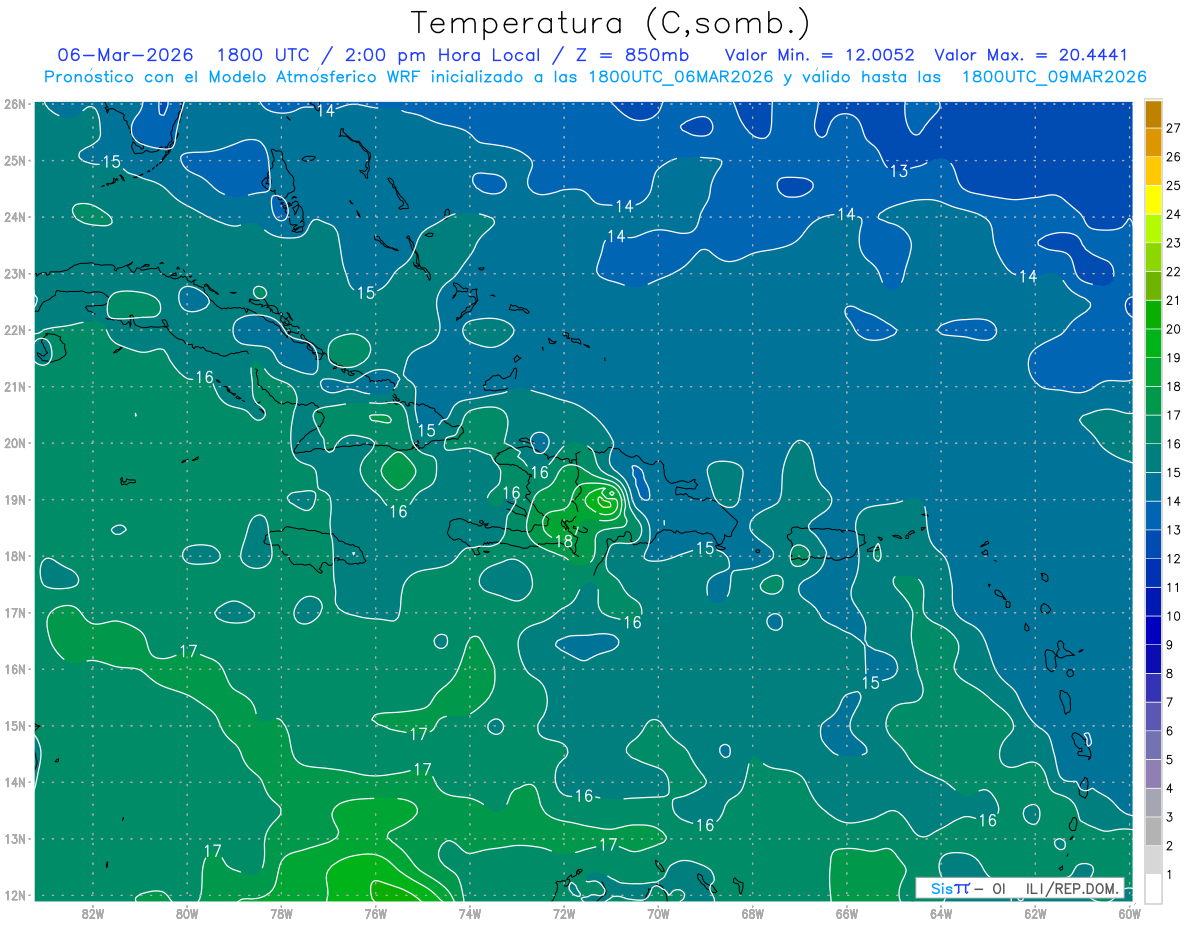Image resolution: width=1200 pixels, height=927 pixels.
Task: Click color bar legend value "9"
Action: [1170, 645]
